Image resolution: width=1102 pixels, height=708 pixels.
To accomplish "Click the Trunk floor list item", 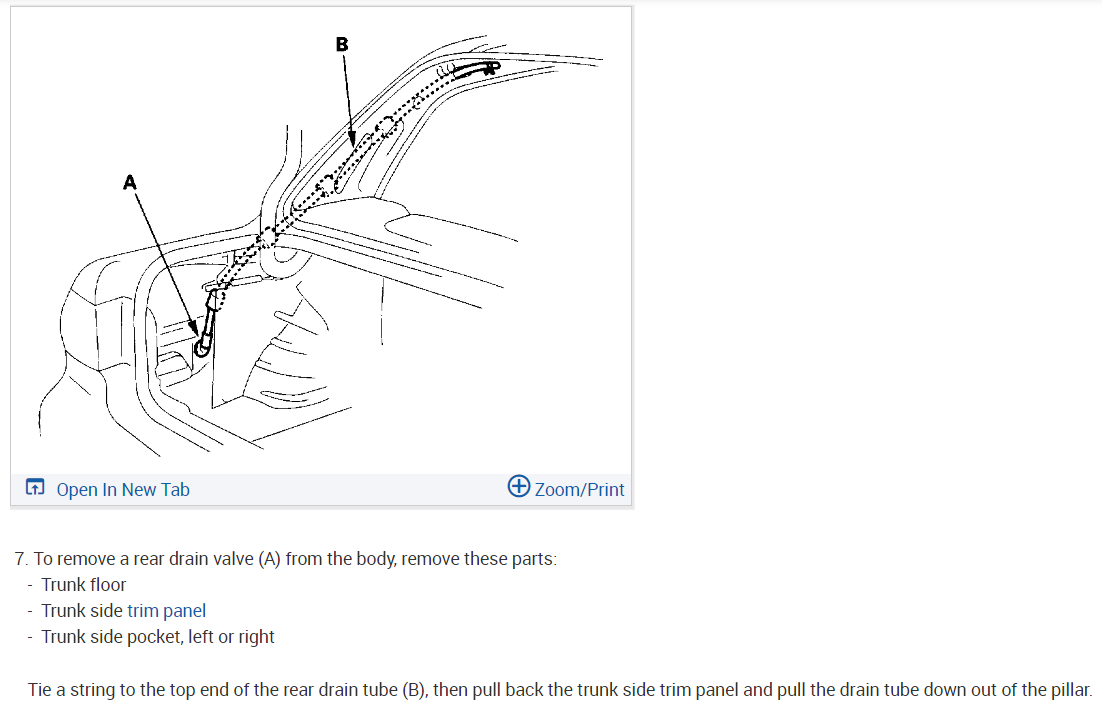I will (84, 585).
